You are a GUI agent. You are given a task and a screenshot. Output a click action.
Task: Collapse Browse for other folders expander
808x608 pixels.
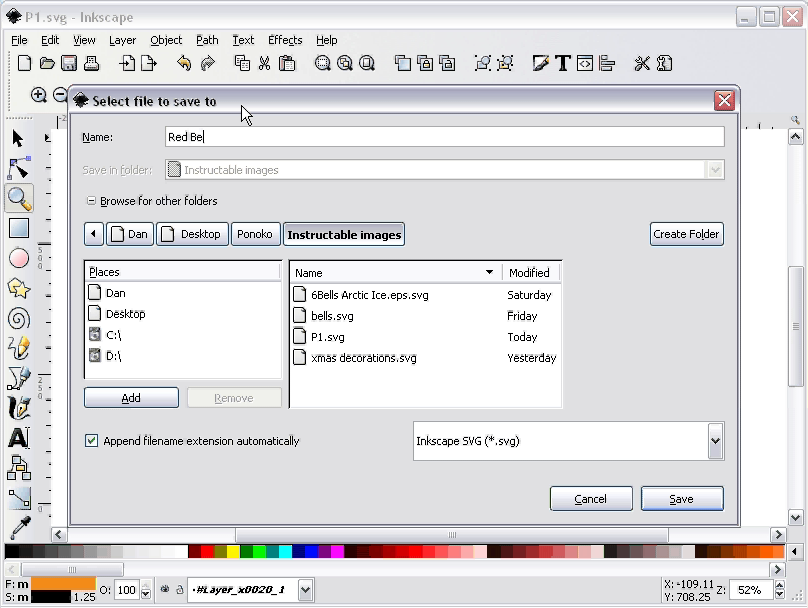[x=91, y=201]
